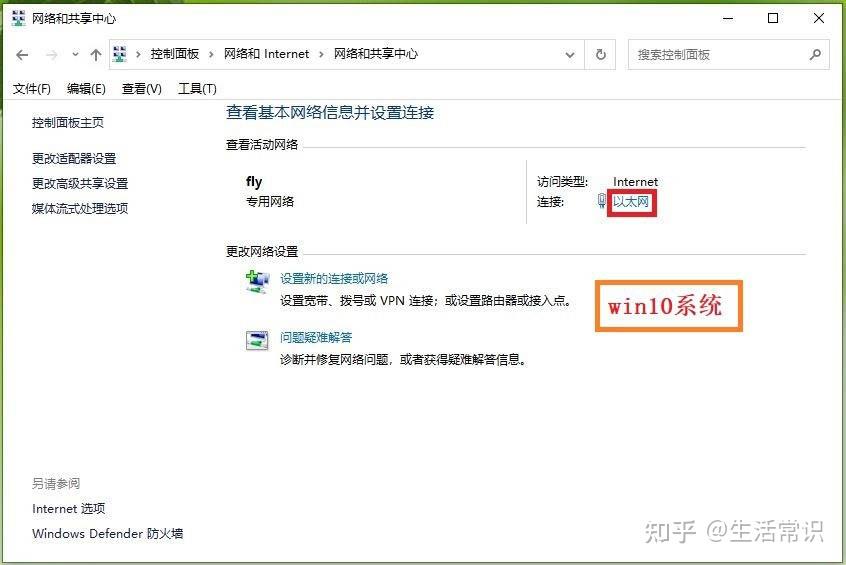Viewport: 846px width, 565px height.
Task: Open 媒体流式处理选项
Action: coord(80,208)
